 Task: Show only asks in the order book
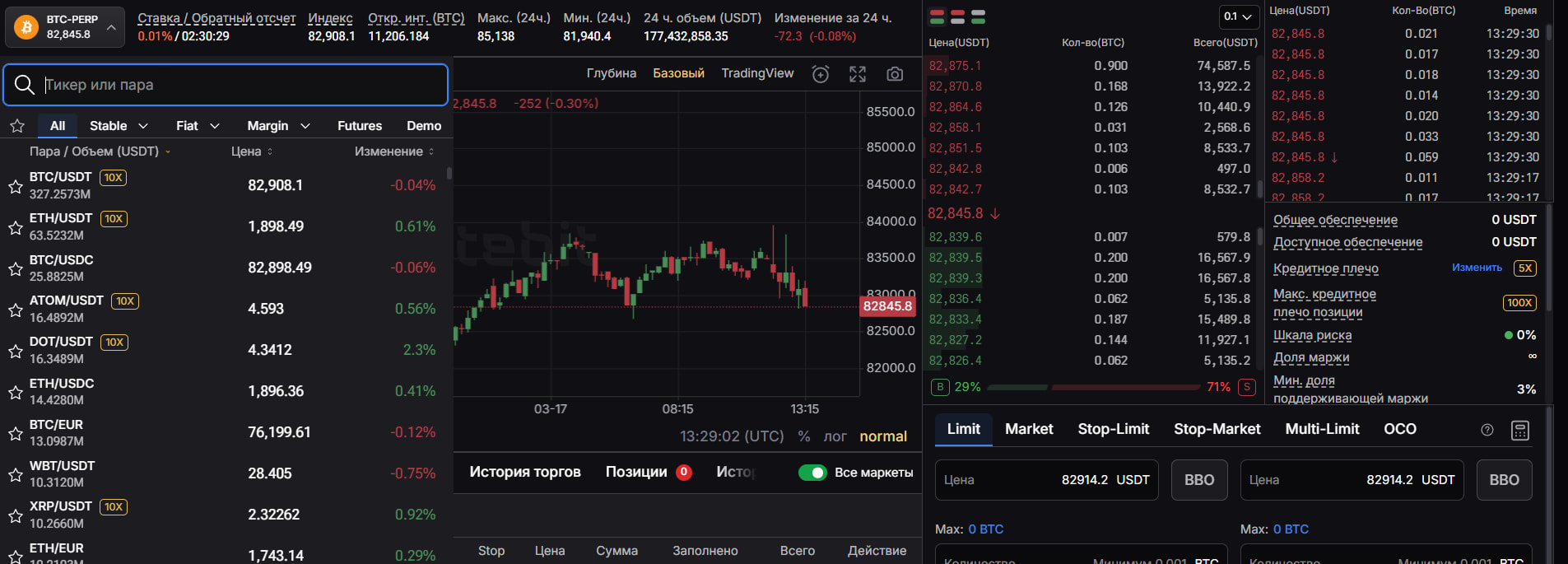click(957, 17)
